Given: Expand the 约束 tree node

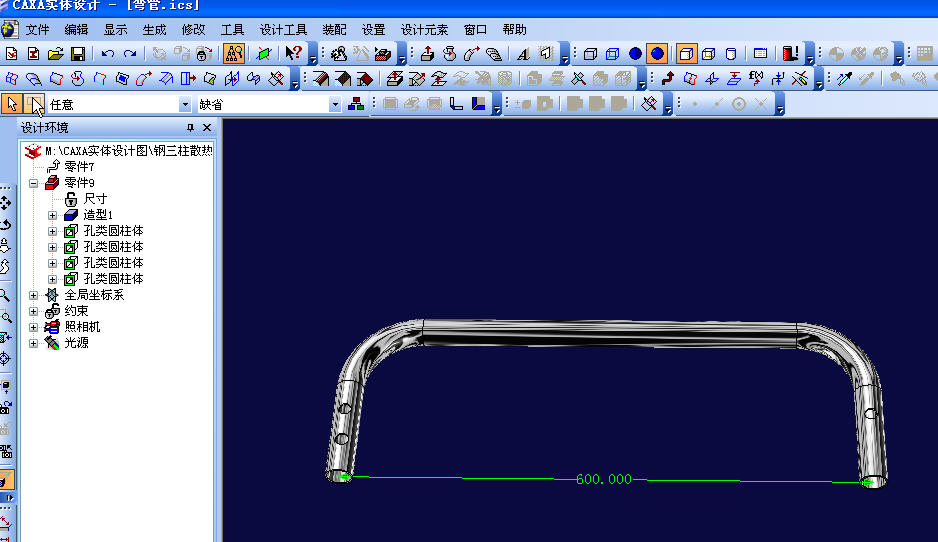Looking at the screenshot, I should (34, 311).
